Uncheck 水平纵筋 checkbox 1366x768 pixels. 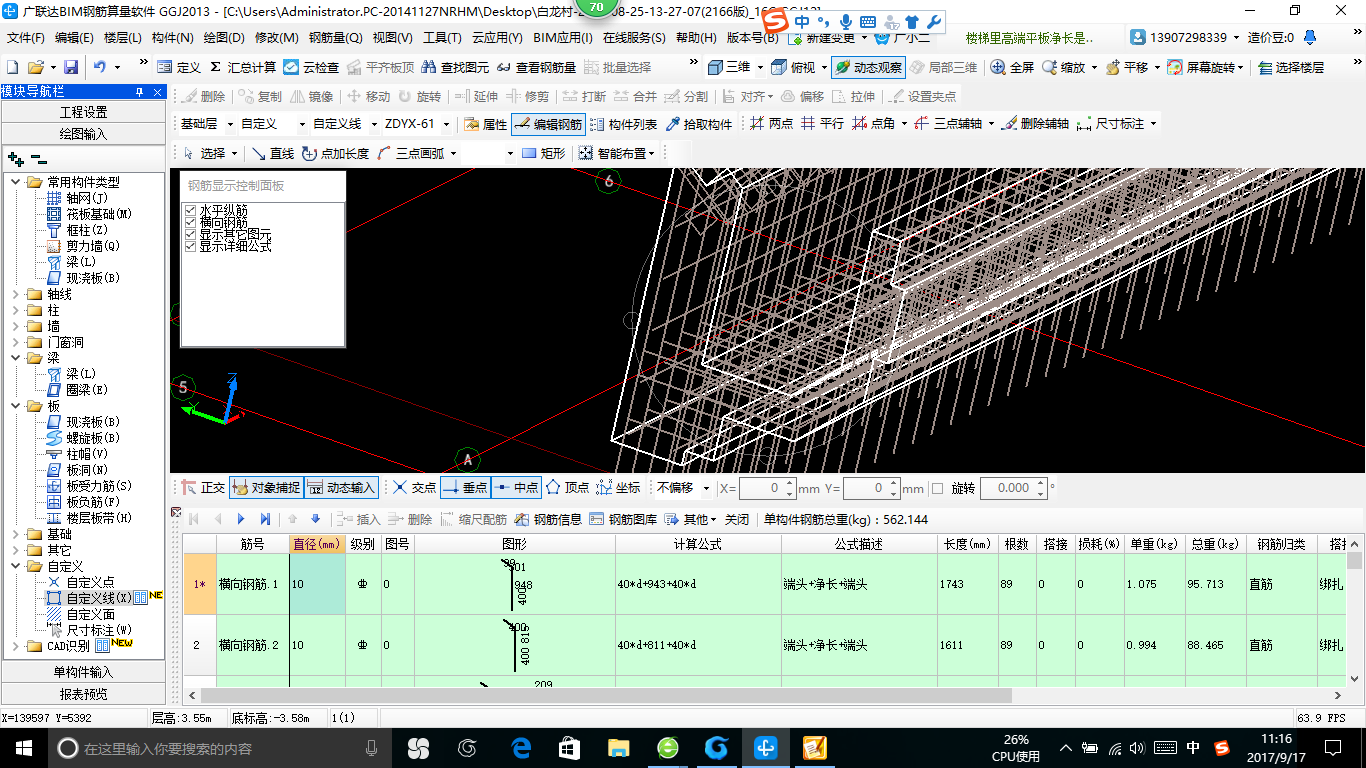(x=191, y=210)
